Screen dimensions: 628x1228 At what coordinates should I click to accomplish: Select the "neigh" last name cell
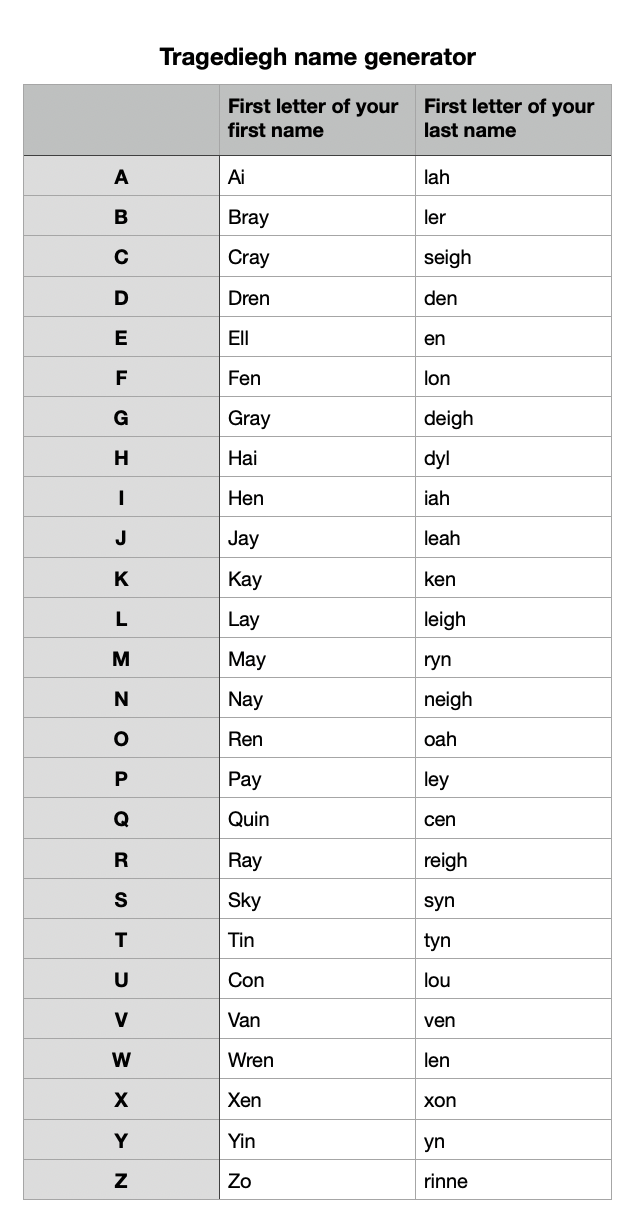447,699
